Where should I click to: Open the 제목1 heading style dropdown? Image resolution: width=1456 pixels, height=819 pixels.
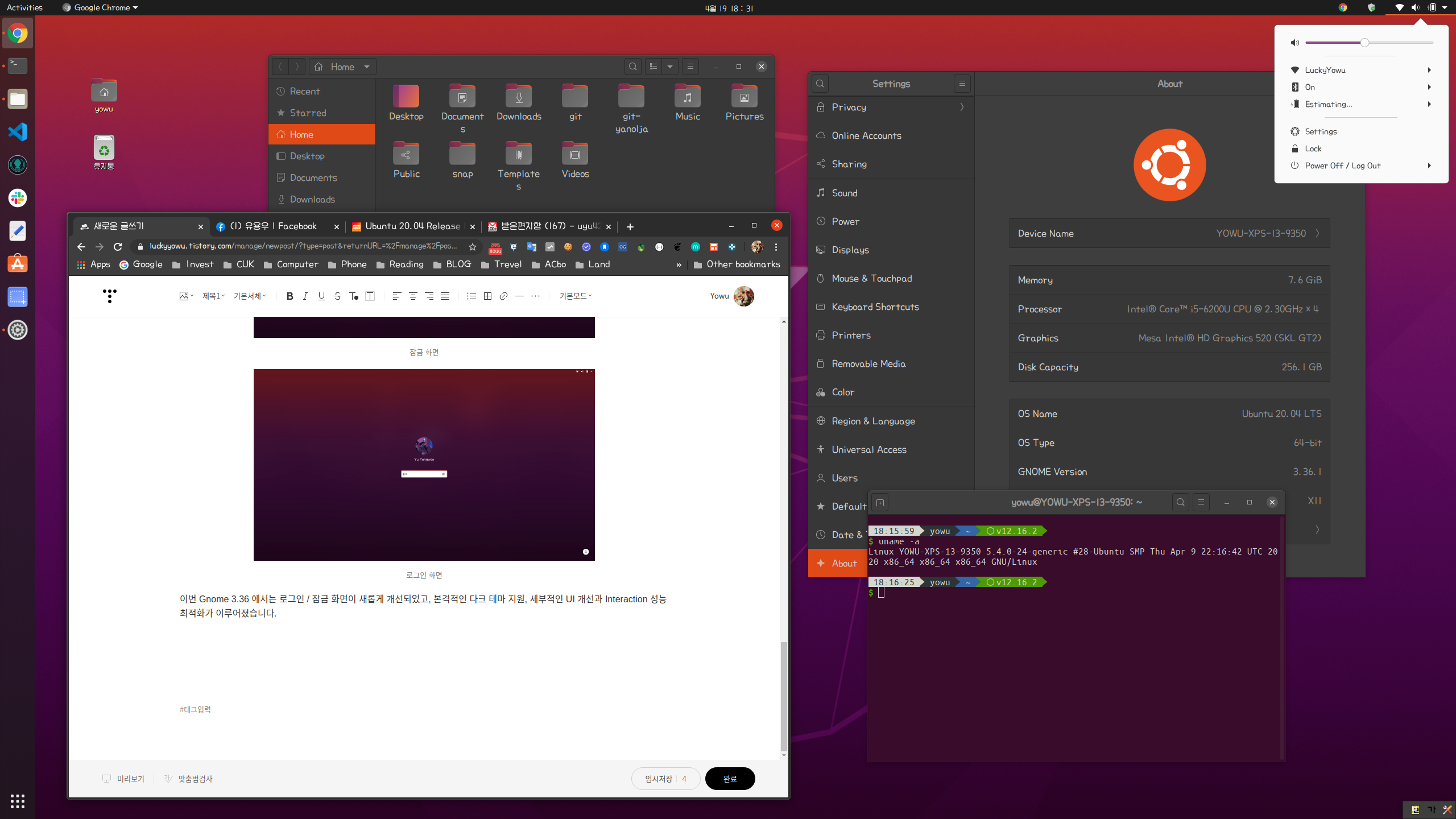pos(213,296)
